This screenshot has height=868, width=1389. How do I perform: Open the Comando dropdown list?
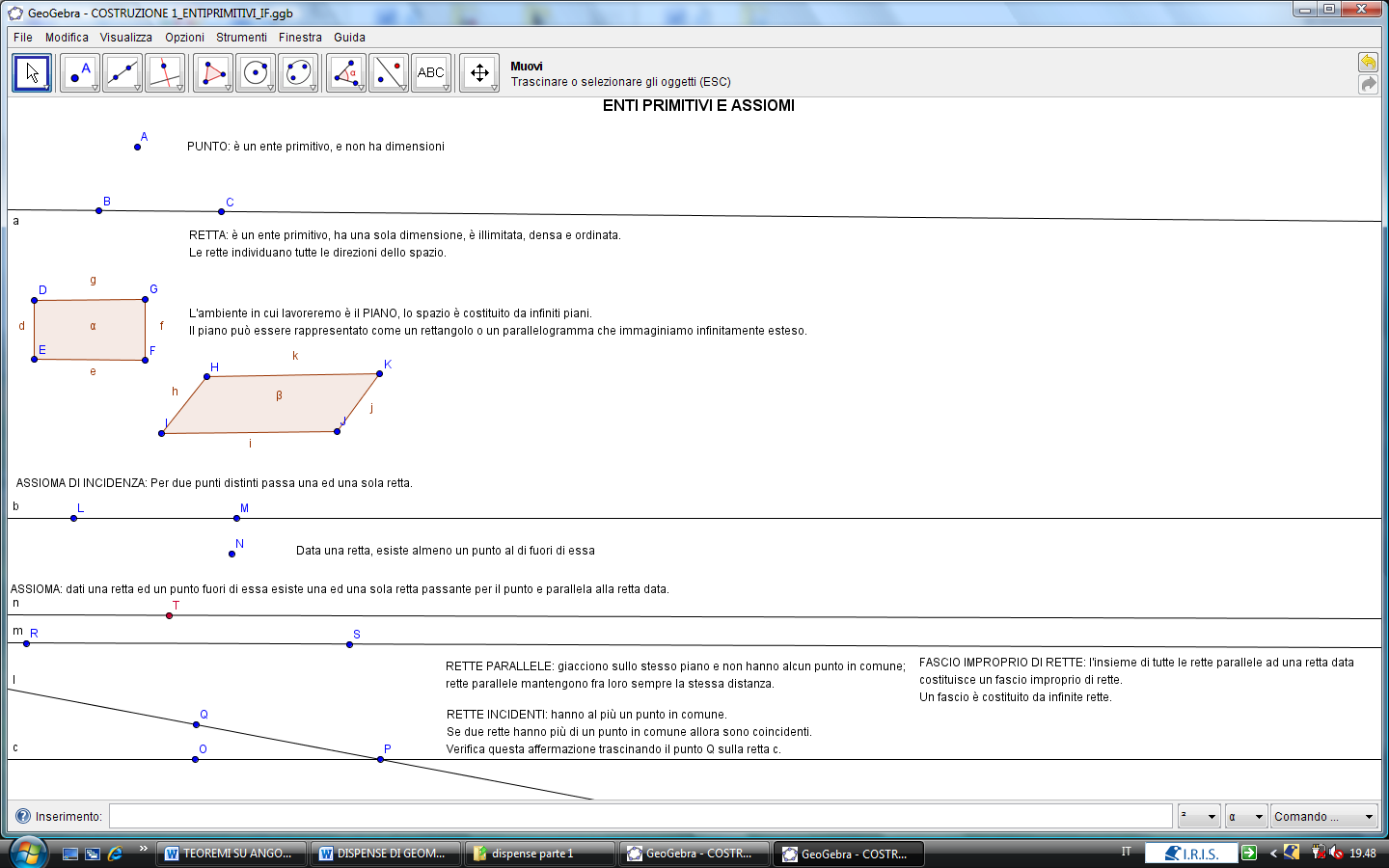coord(1323,816)
